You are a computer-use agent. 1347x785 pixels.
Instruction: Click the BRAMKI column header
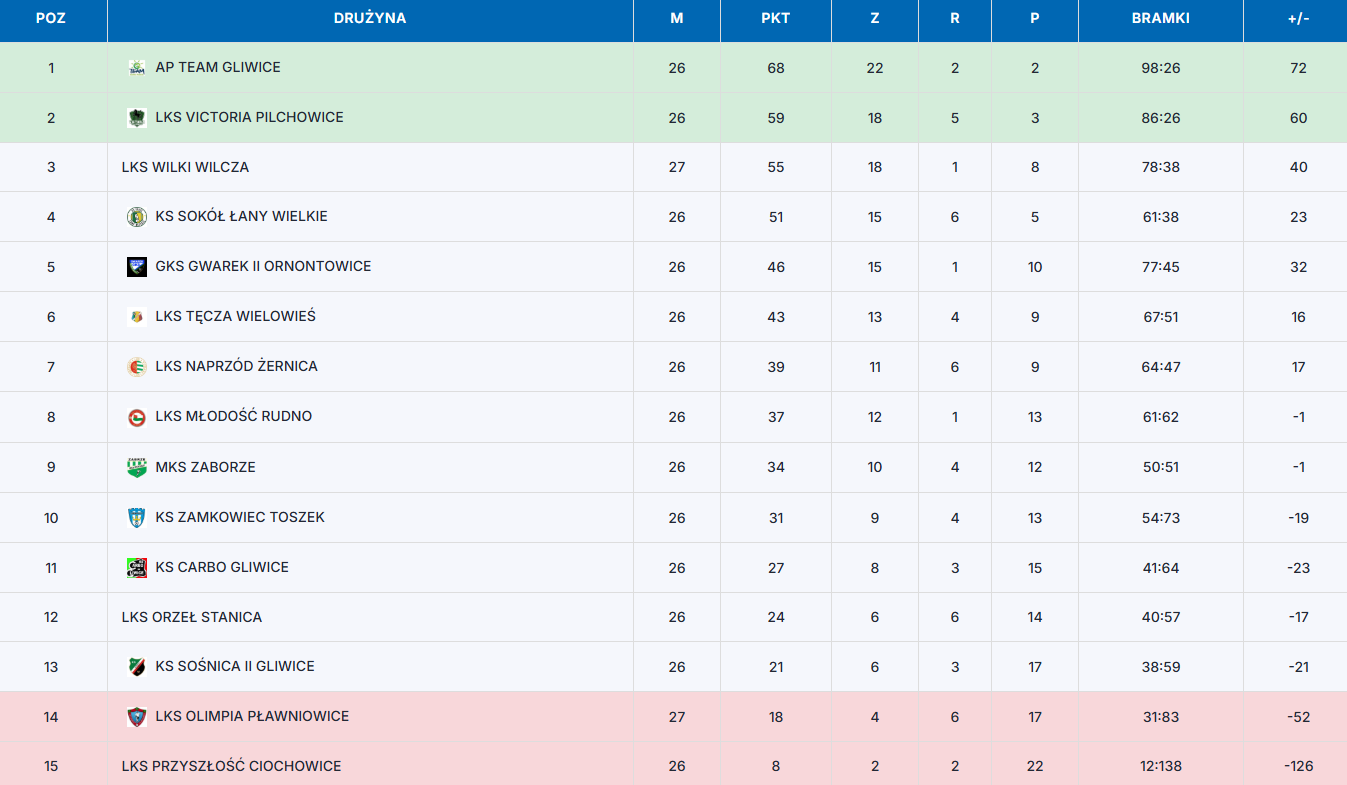coord(1161,19)
